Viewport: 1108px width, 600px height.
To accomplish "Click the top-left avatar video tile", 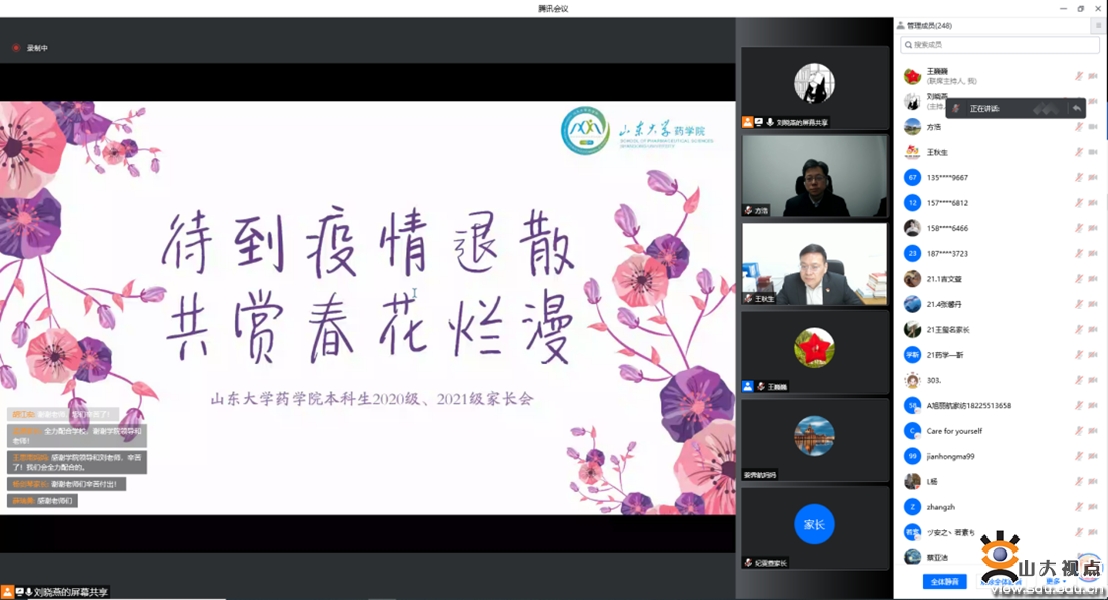I will coord(814,85).
